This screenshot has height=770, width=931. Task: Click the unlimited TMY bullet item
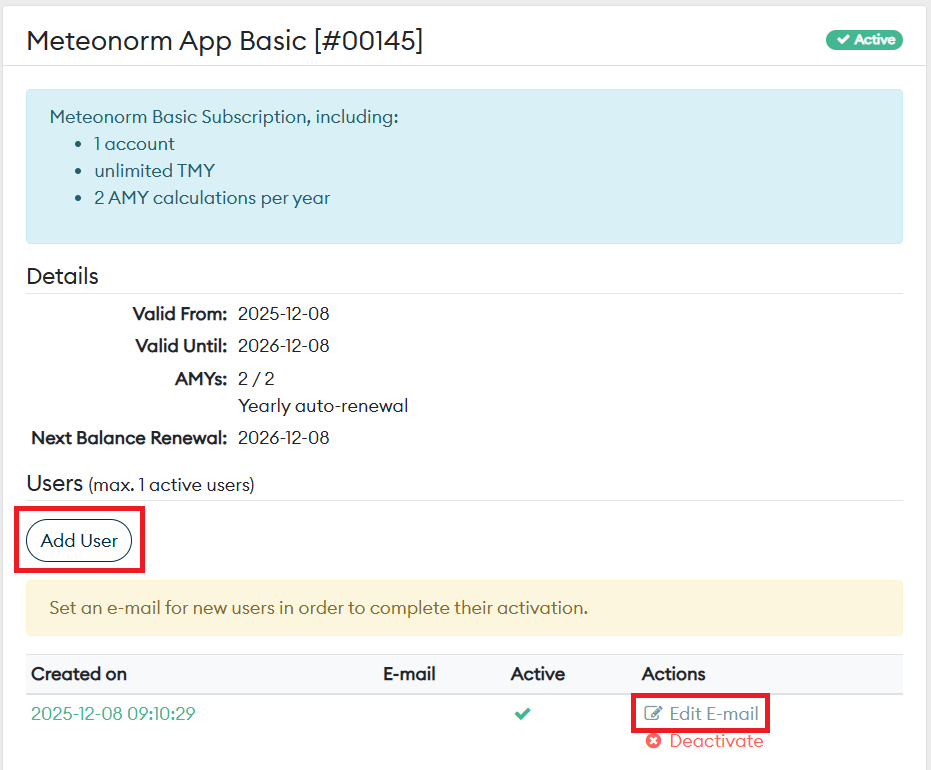[x=154, y=171]
